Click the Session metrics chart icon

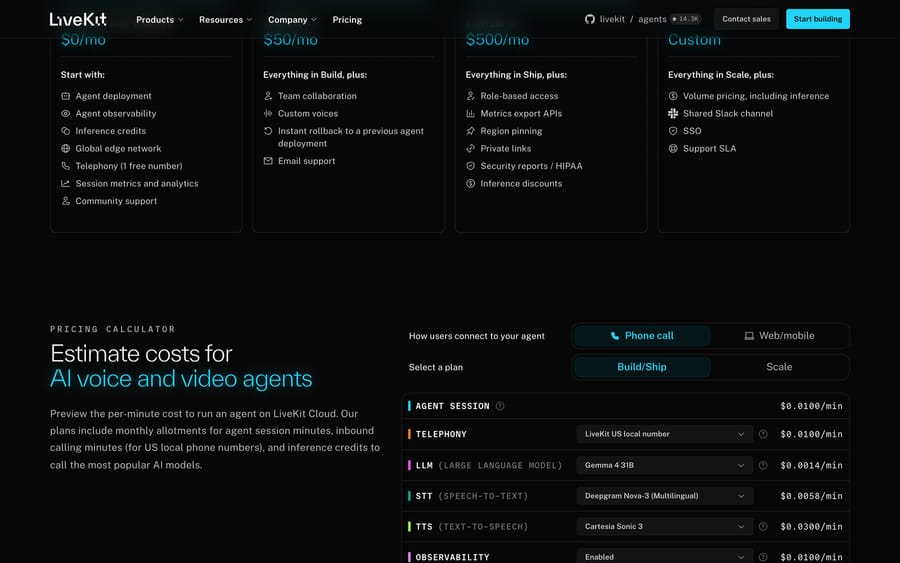(x=65, y=184)
